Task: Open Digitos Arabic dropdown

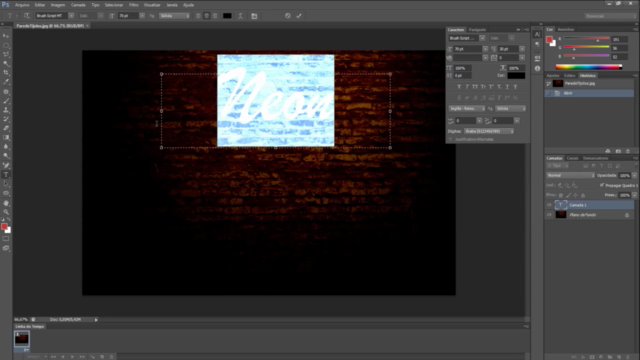Action: click(x=489, y=131)
